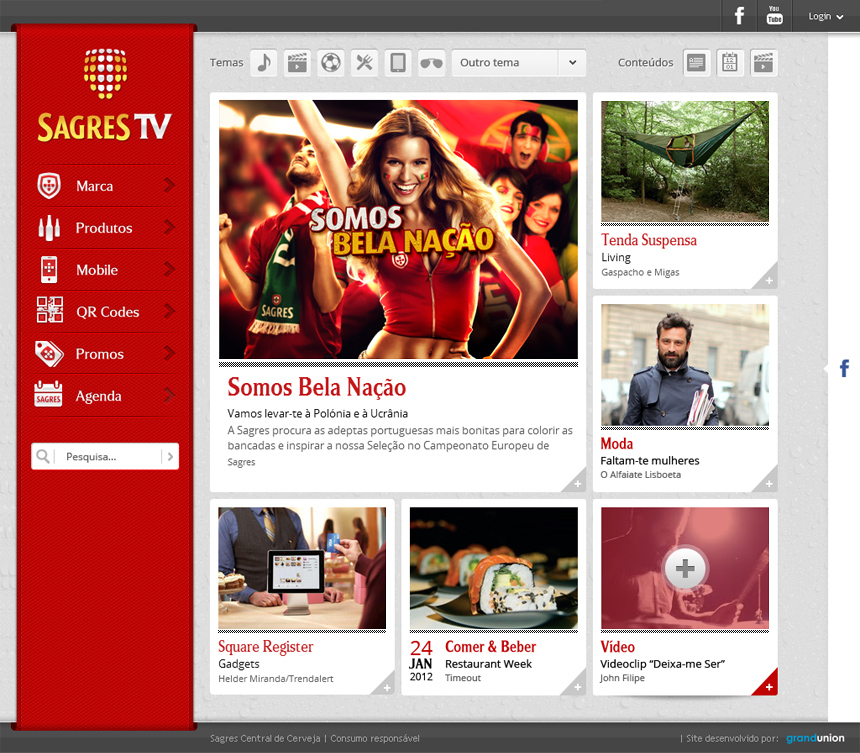Open the Agenda menu item

pyautogui.click(x=105, y=395)
